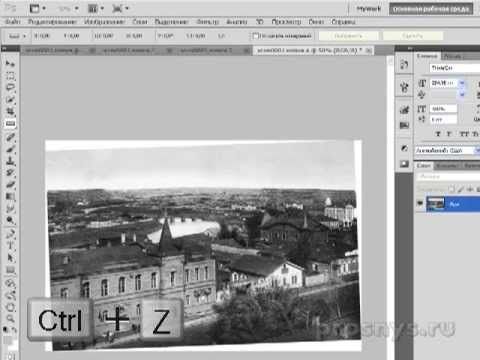Switch to the Каналы tab
This screenshot has width=480, height=360.
[x=447, y=165]
